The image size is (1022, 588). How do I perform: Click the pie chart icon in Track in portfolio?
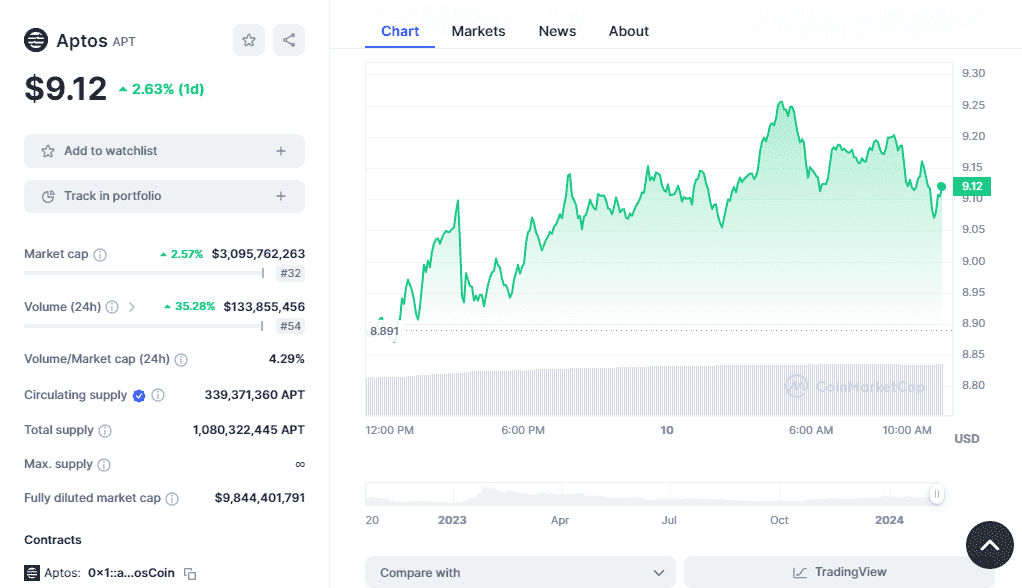click(x=48, y=196)
